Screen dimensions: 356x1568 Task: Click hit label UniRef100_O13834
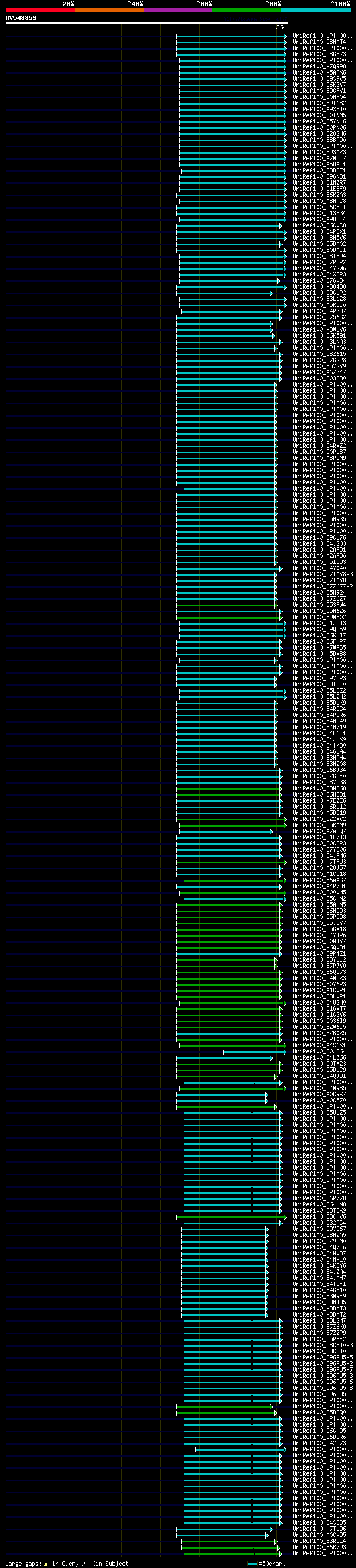coord(319,213)
